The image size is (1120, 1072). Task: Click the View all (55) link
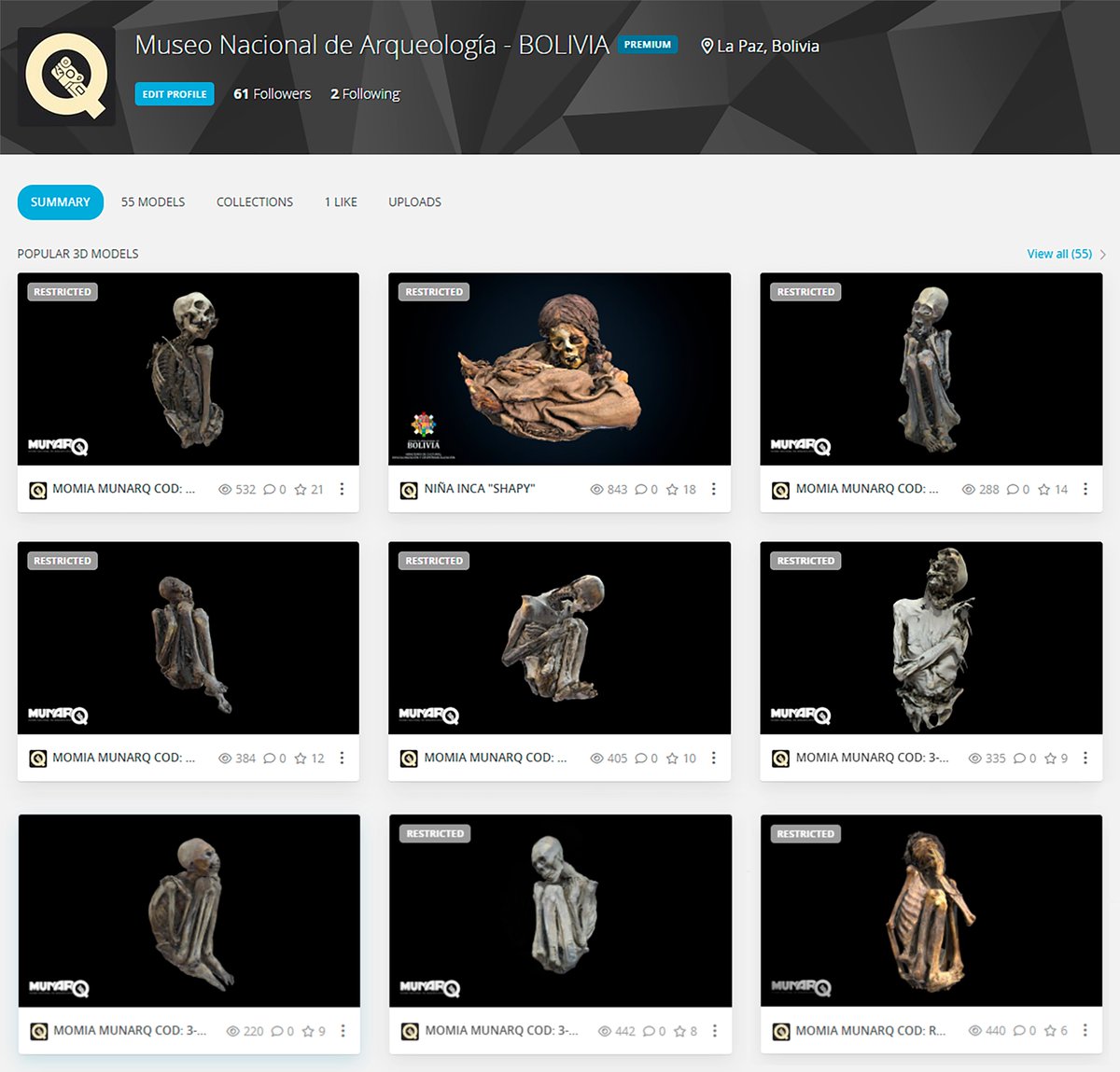click(1059, 254)
